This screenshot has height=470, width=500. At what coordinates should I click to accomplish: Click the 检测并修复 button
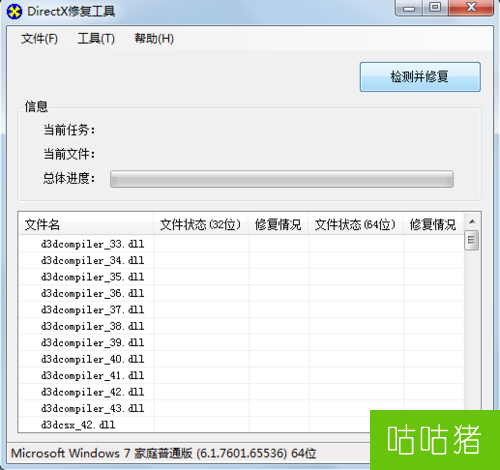click(420, 77)
